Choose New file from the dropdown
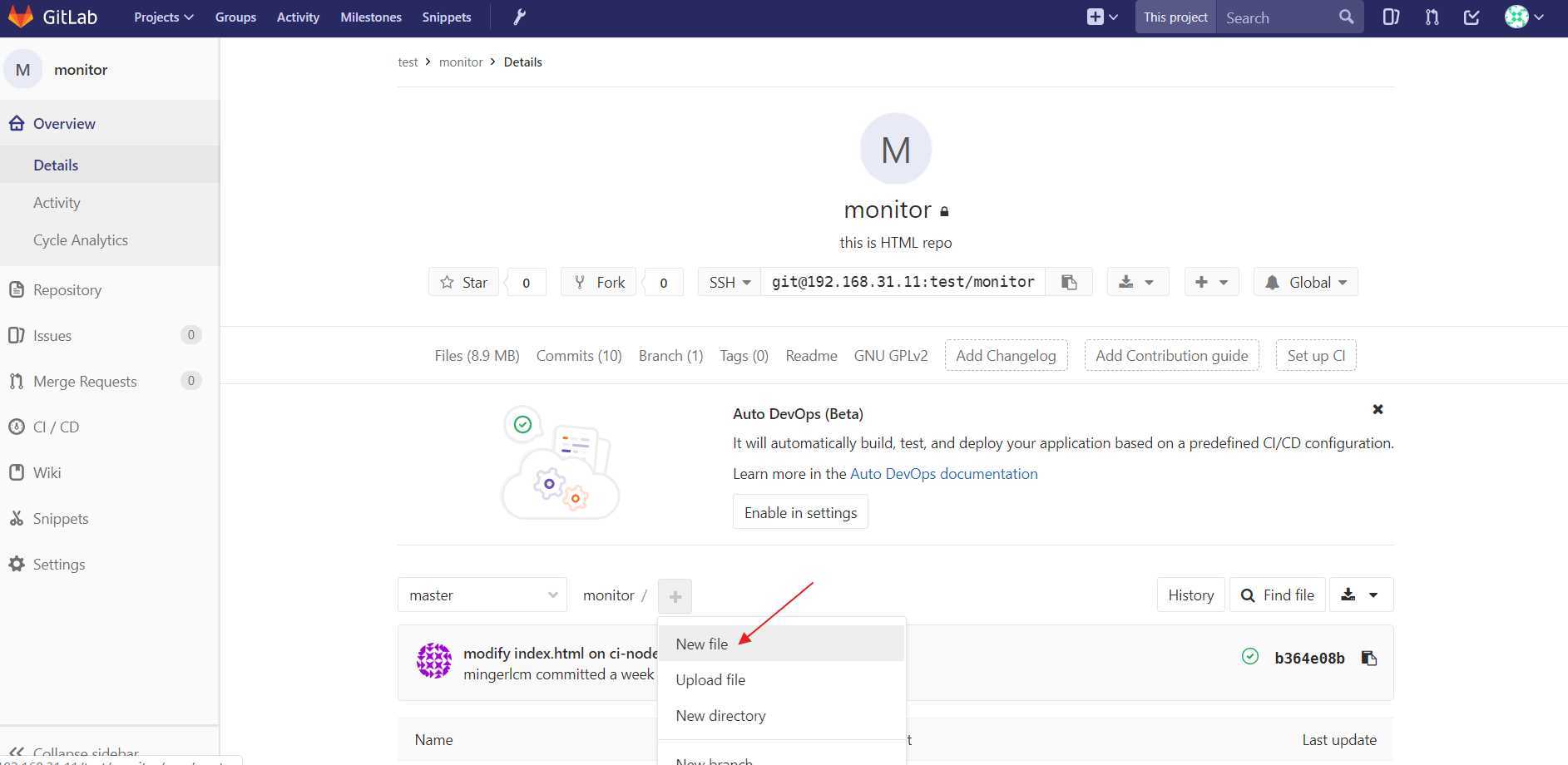1568x765 pixels. (x=781, y=644)
